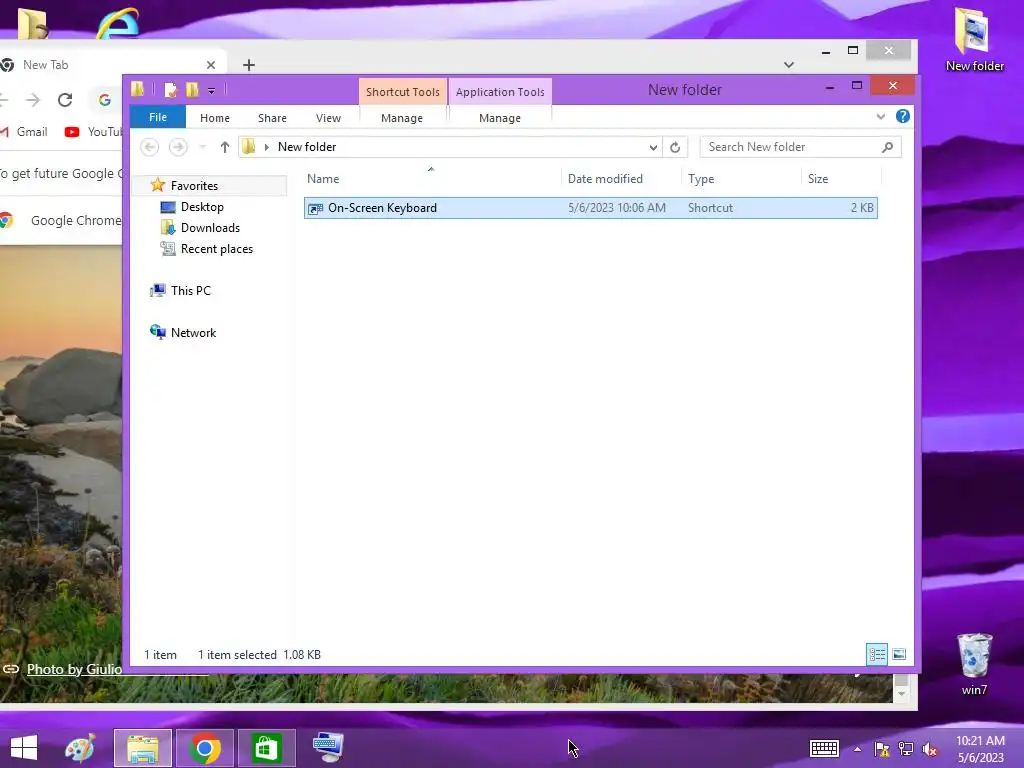Close the New Tab in Chrome
Screen dimensions: 1024x768
click(x=211, y=65)
